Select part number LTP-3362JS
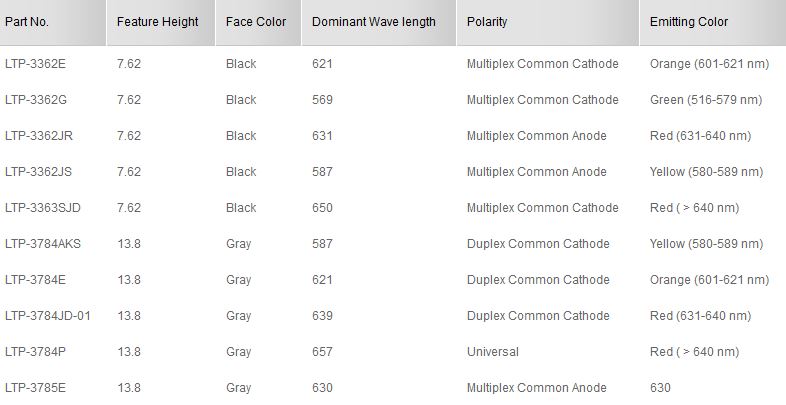The width and height of the screenshot is (786, 405). [39, 172]
